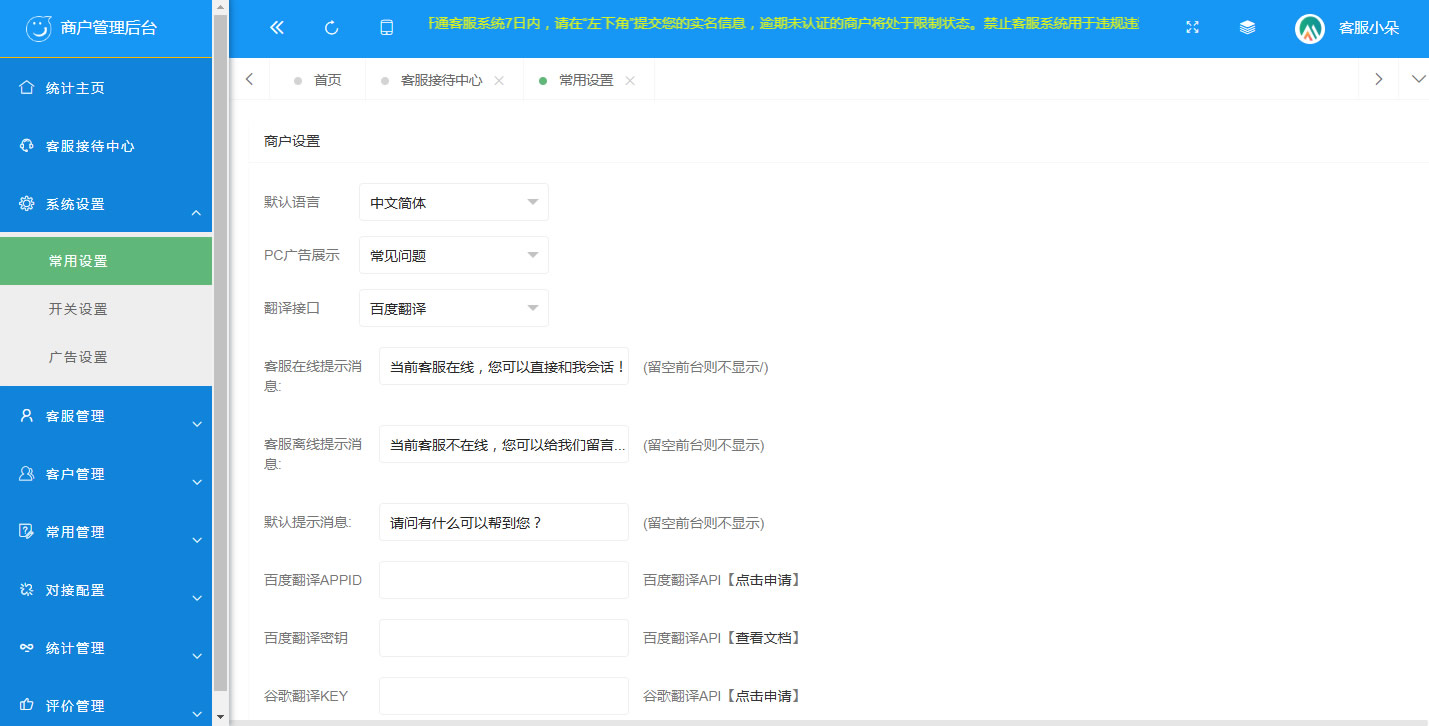Click 点击申请 link for 百度翻译API
This screenshot has height=726, width=1429.
[766, 580]
